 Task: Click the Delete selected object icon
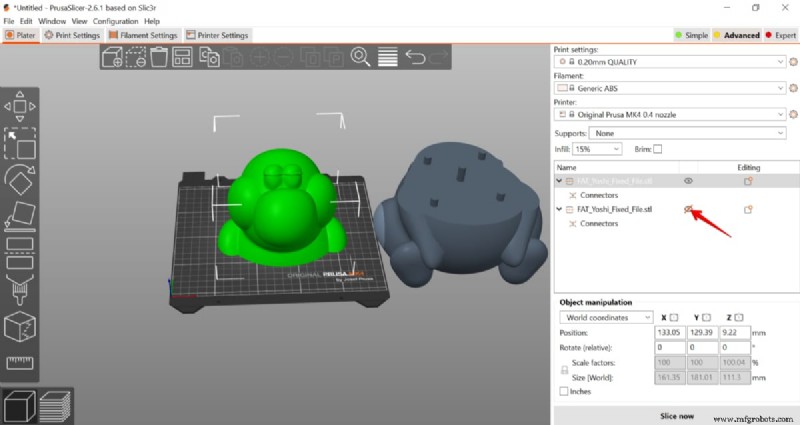pos(136,57)
